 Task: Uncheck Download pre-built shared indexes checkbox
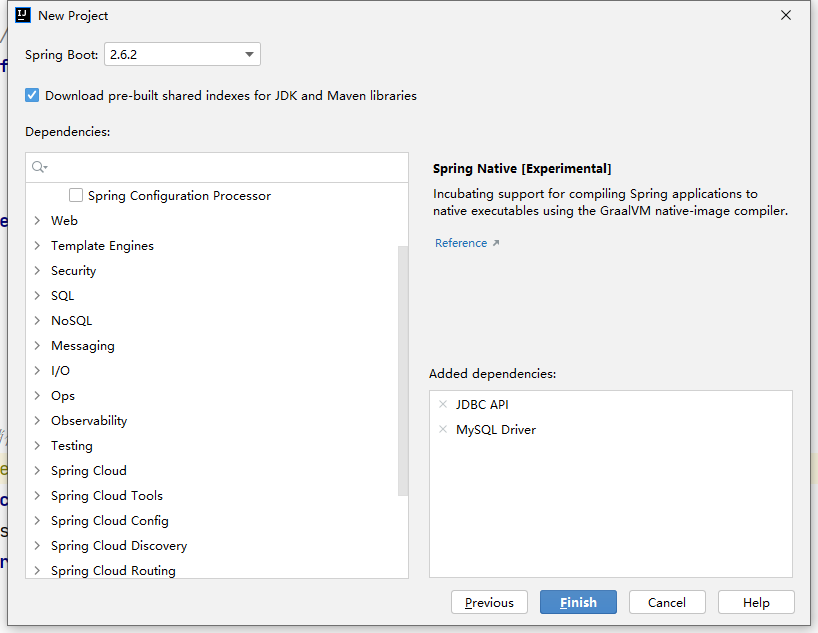(33, 96)
